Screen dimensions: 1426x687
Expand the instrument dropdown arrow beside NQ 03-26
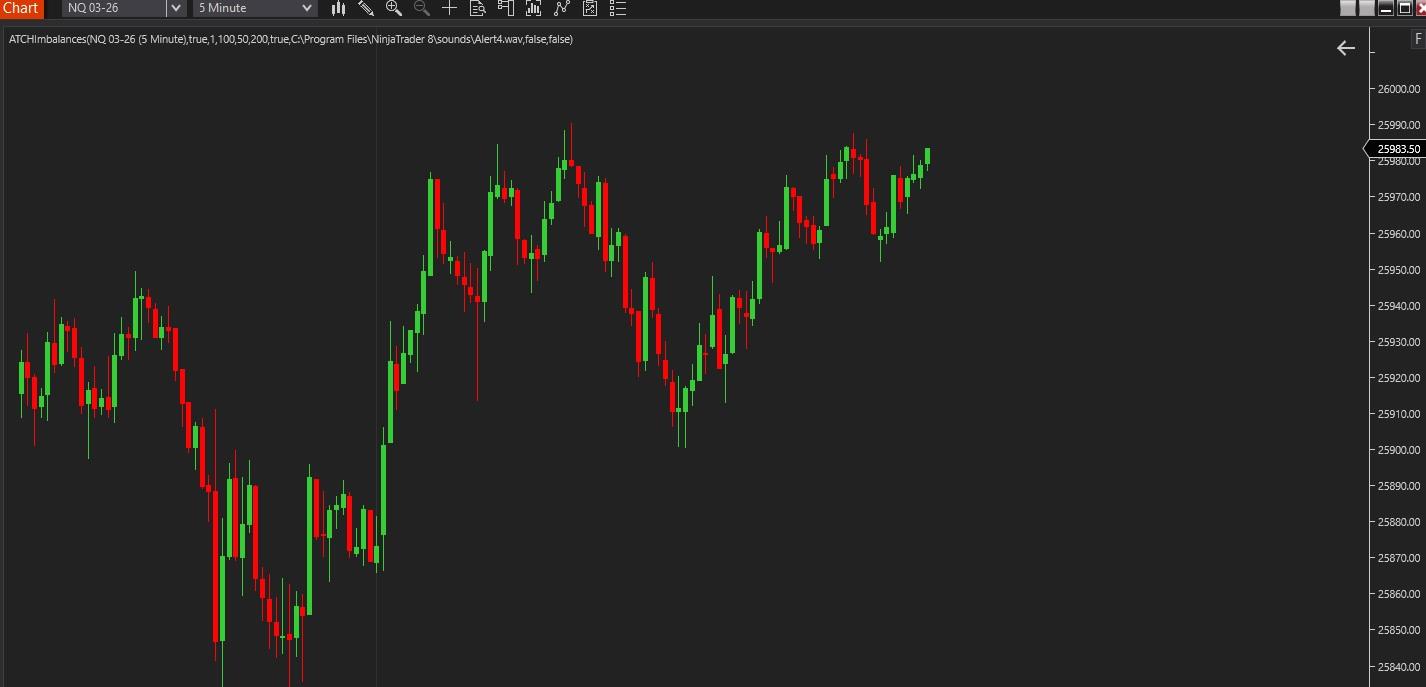pyautogui.click(x=176, y=8)
